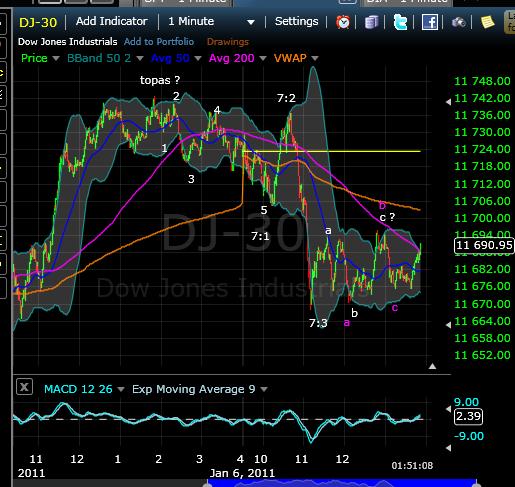
Task: Click the blue timeline range scrollbar
Action: (x=342, y=483)
